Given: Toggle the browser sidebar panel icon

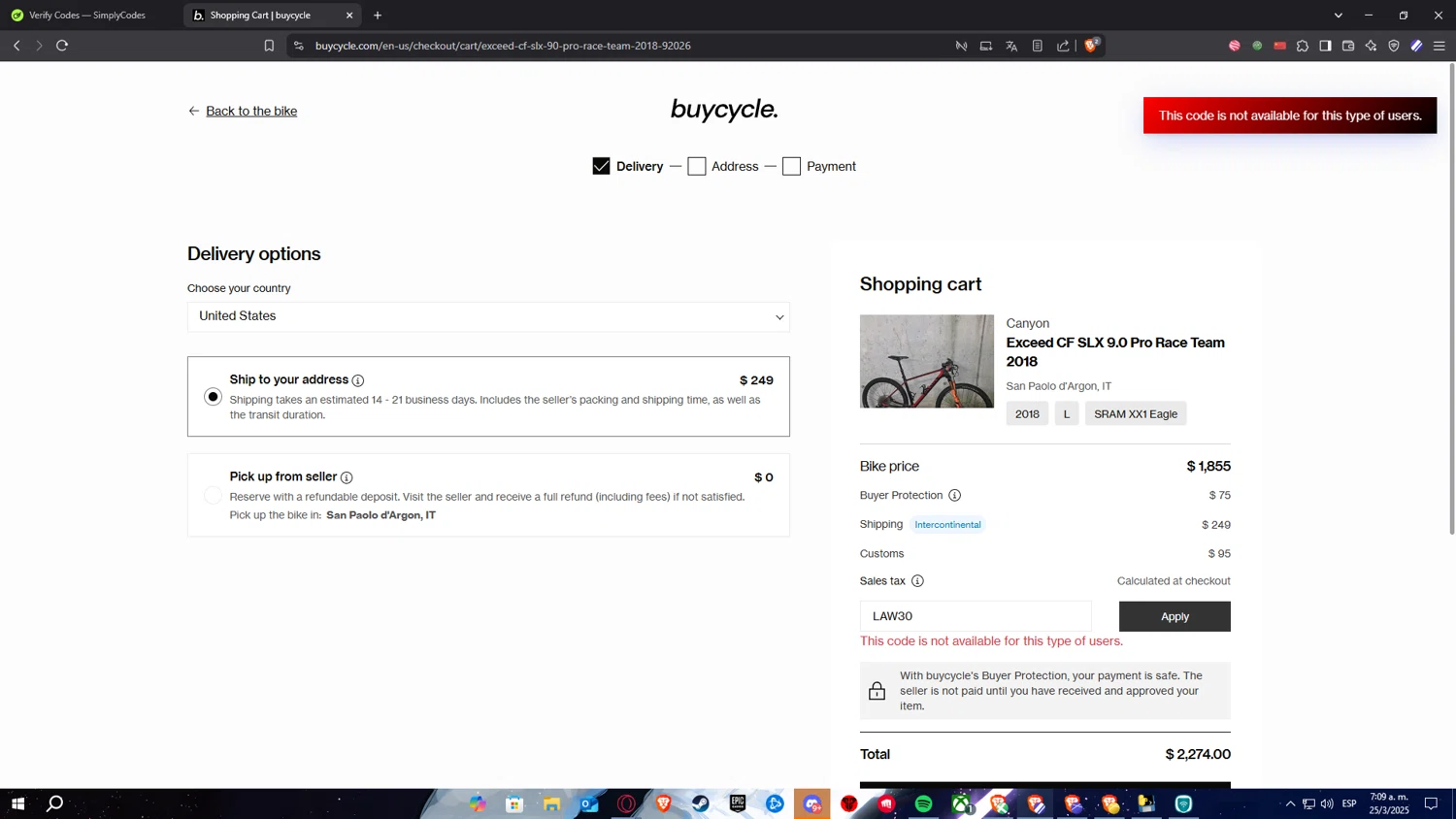Looking at the screenshot, I should (x=1325, y=46).
